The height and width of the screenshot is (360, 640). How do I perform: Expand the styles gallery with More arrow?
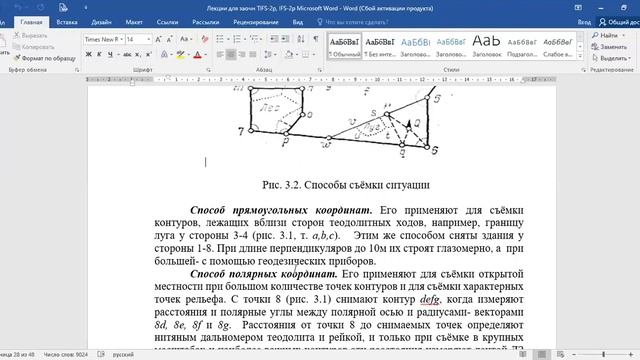pyautogui.click(x=580, y=56)
